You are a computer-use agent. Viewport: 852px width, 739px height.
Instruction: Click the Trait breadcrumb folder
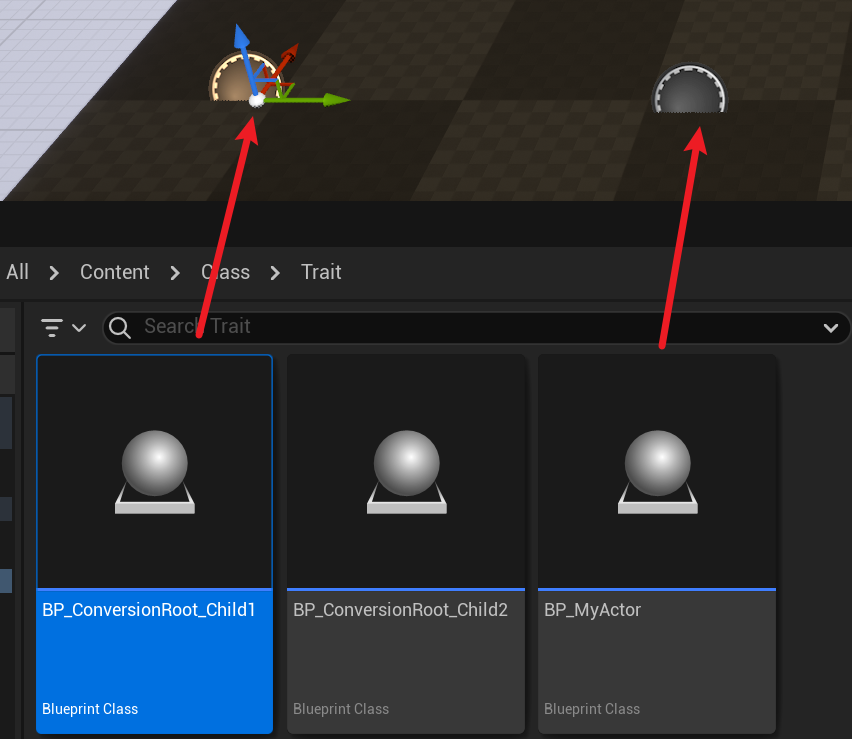tap(321, 272)
